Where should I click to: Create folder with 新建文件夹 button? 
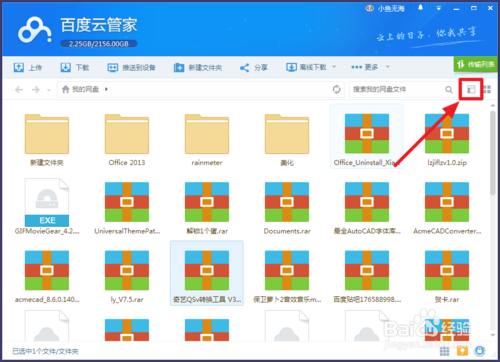click(x=198, y=68)
